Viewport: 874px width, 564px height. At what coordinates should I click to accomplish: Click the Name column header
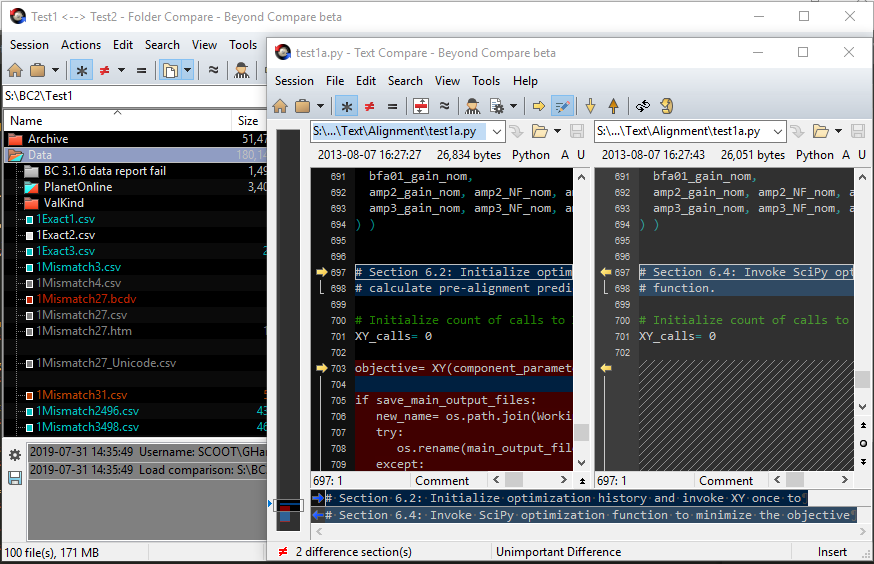(27, 121)
